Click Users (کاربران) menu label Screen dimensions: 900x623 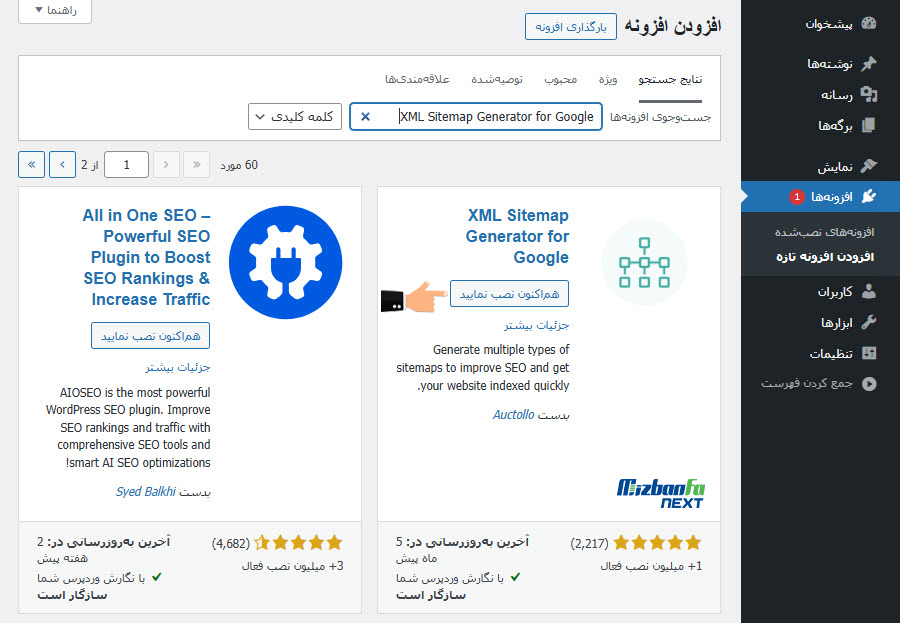[x=835, y=292]
